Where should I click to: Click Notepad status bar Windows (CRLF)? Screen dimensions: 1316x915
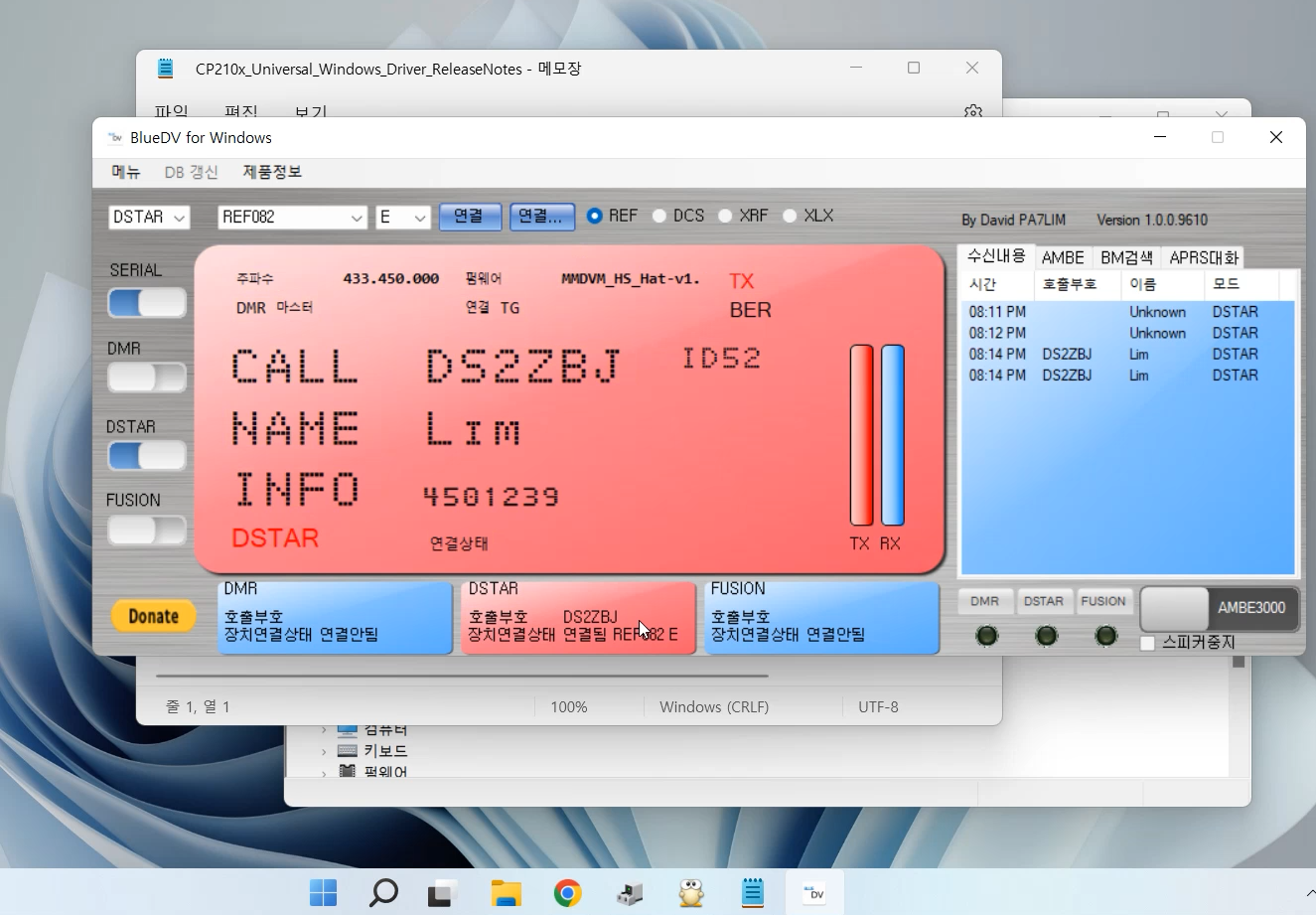(x=714, y=707)
